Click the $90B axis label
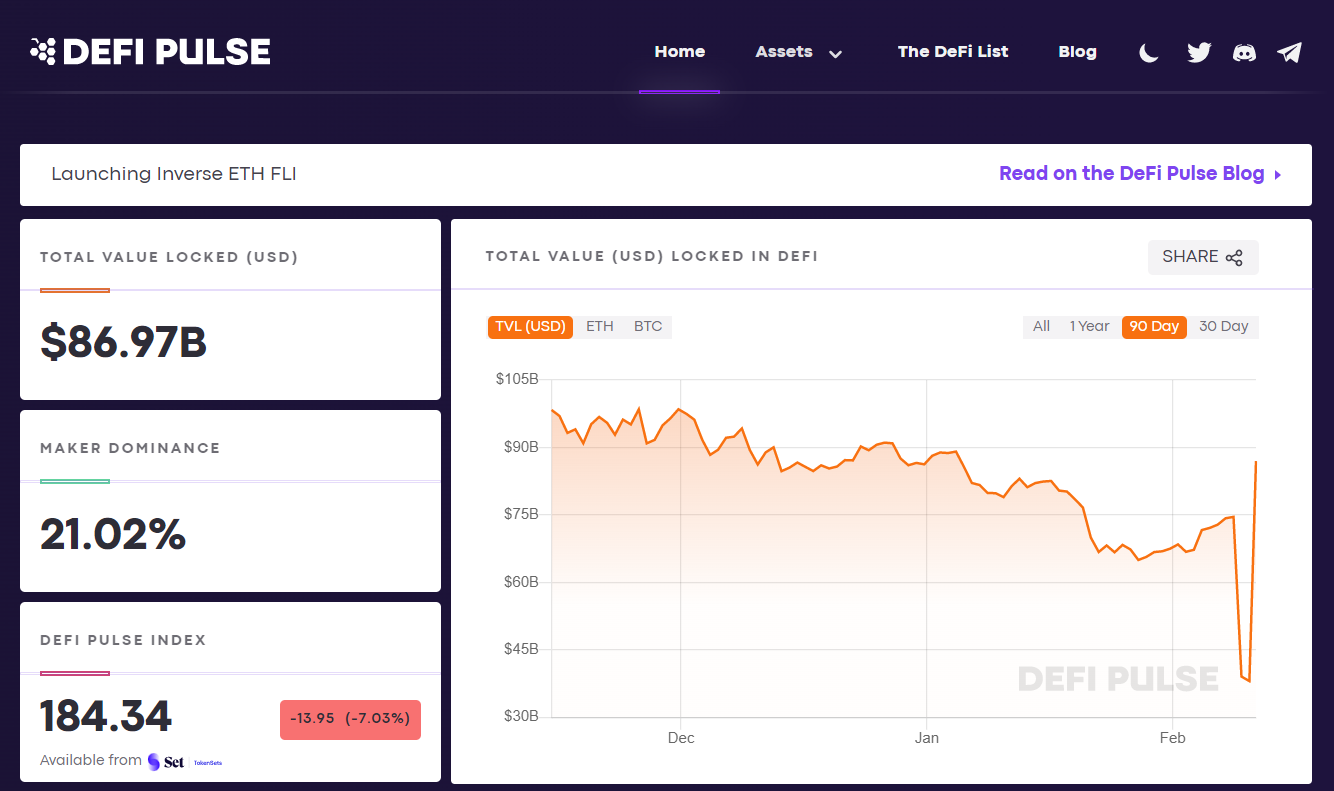Screen dimensions: 1334x791 pyautogui.click(x=520, y=447)
